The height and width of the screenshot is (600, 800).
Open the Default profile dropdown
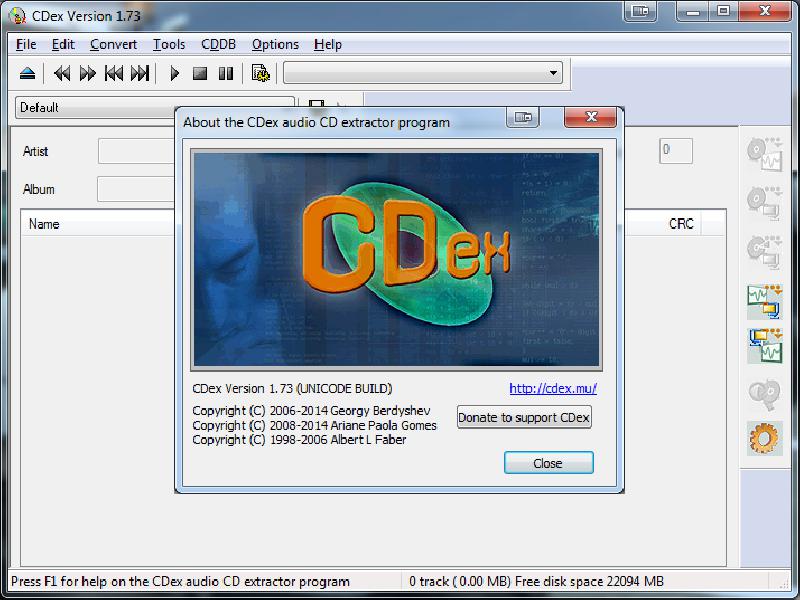point(155,107)
